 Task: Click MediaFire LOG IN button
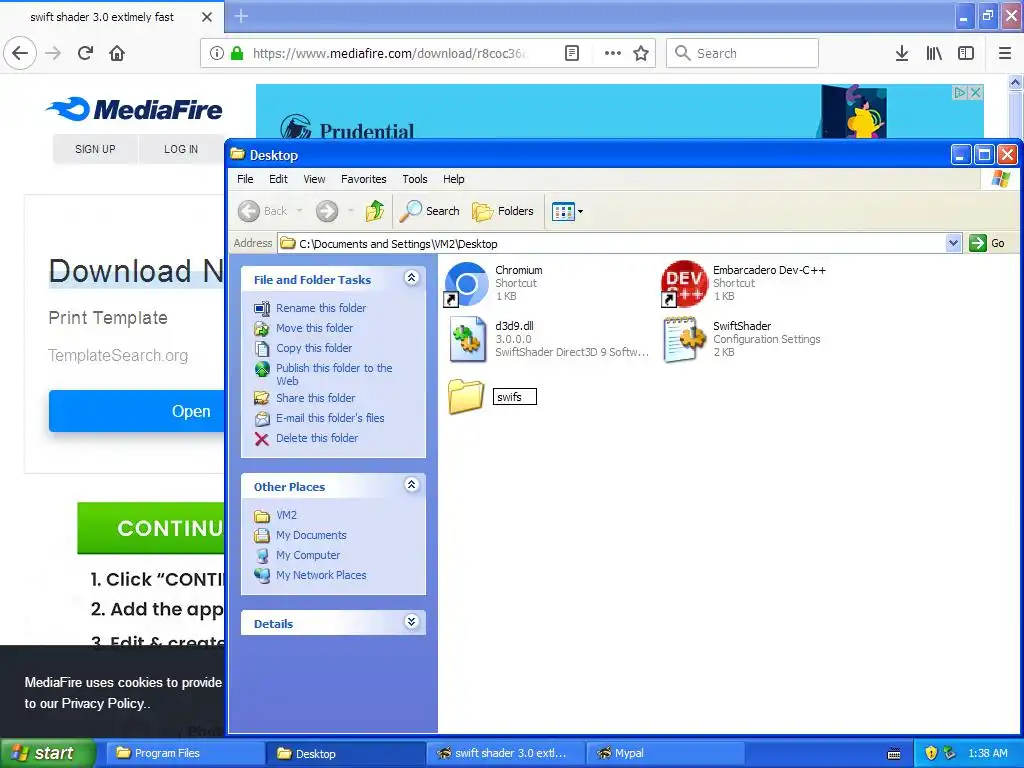coord(181,149)
